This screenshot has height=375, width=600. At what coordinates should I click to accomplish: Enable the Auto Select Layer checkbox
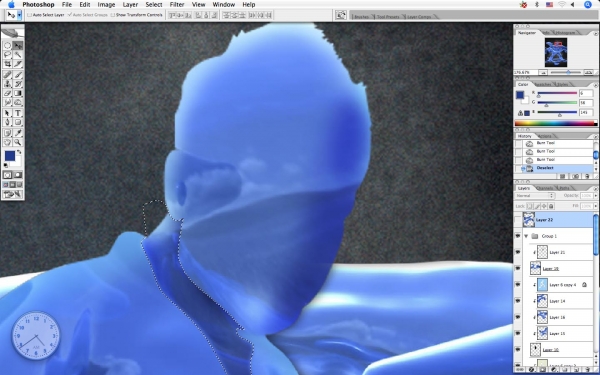(29, 15)
